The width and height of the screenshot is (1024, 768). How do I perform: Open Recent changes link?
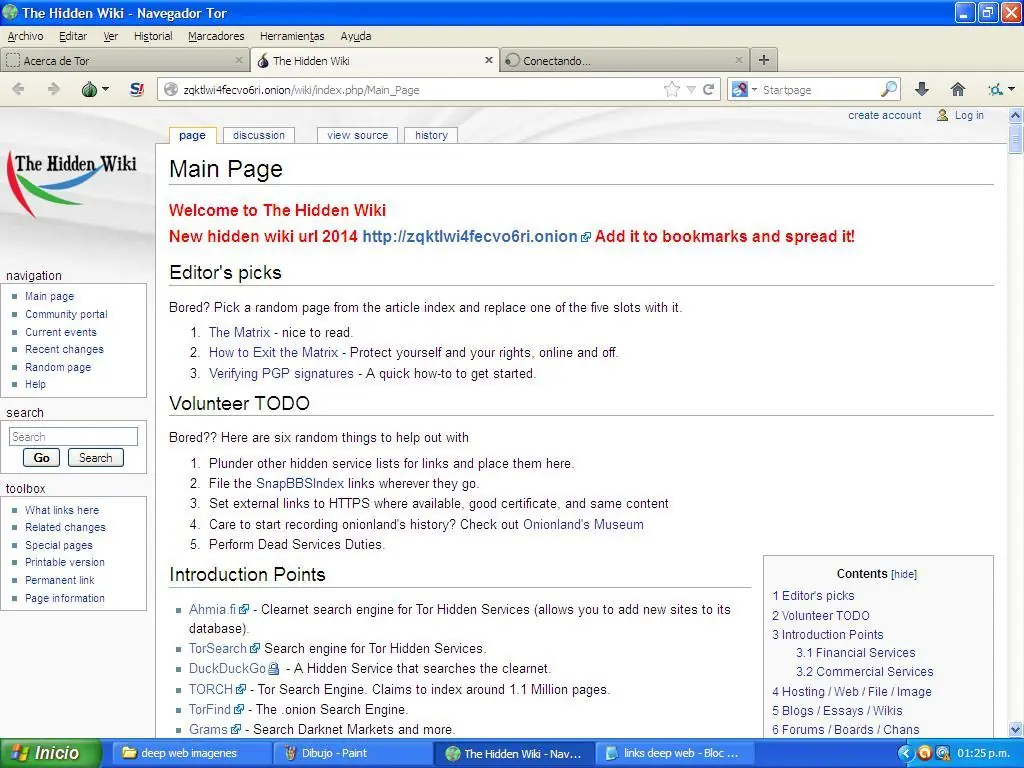64,349
